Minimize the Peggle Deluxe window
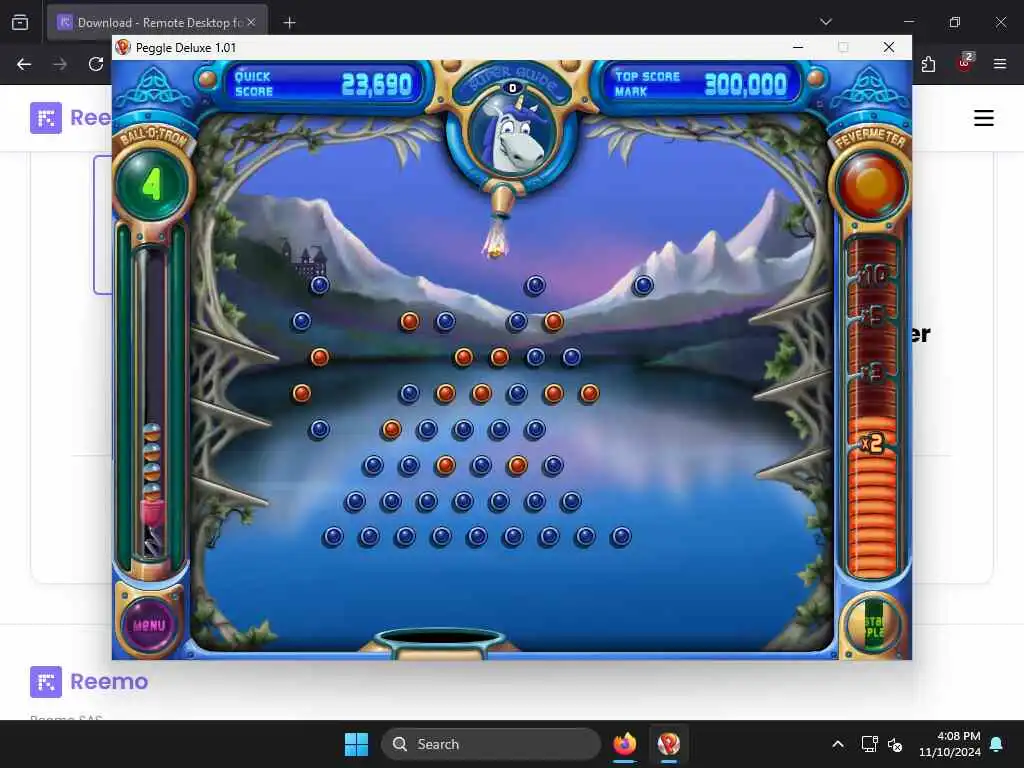Viewport: 1024px width, 768px height. [x=798, y=47]
